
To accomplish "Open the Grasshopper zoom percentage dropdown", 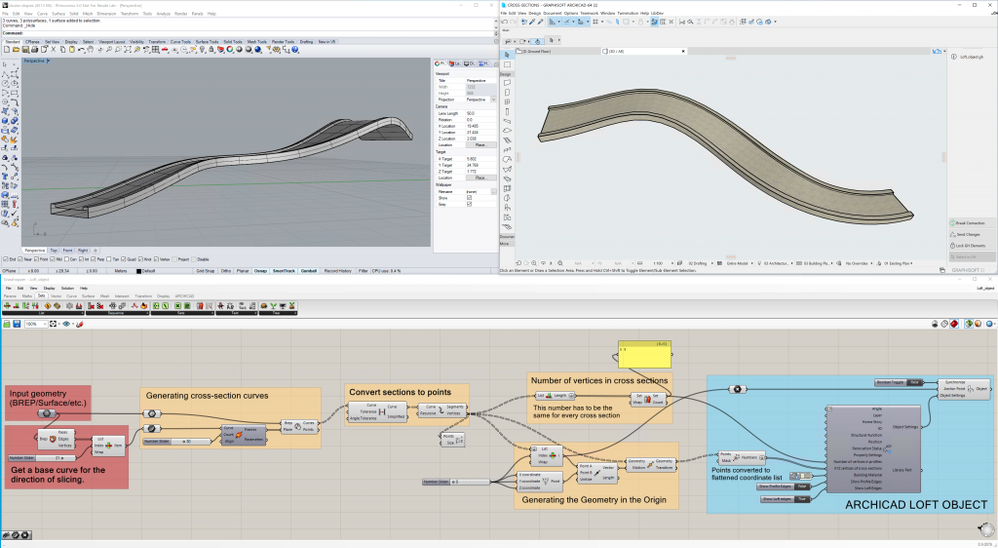I will click(44, 324).
